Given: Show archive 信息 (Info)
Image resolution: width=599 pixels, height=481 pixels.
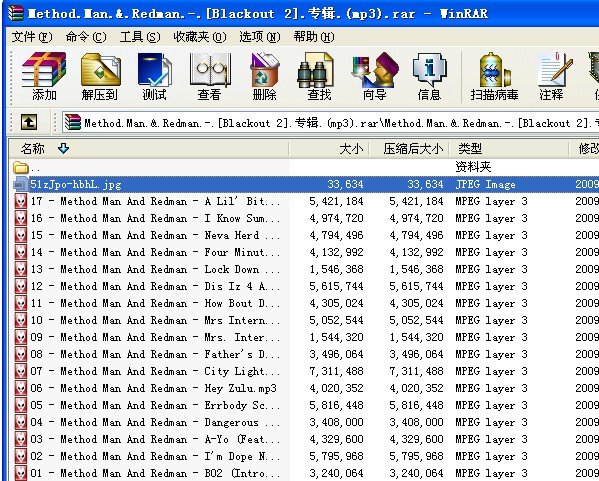Looking at the screenshot, I should (429, 77).
